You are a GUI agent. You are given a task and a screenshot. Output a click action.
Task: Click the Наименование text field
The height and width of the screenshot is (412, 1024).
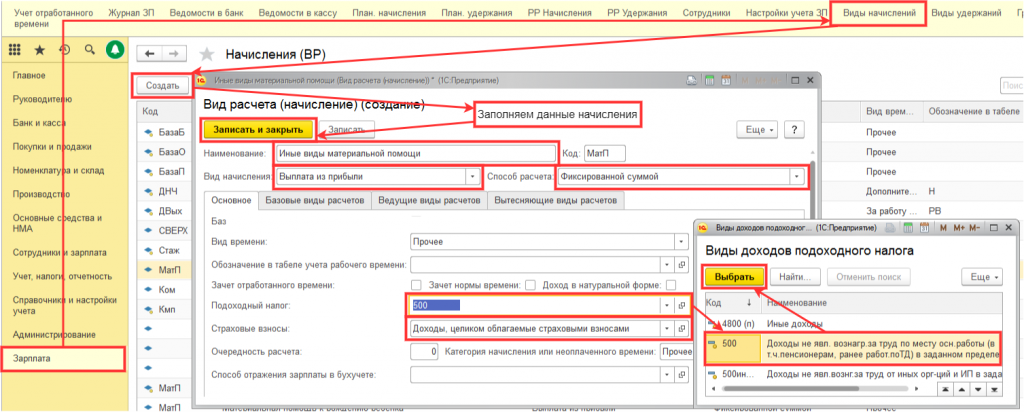coord(414,153)
